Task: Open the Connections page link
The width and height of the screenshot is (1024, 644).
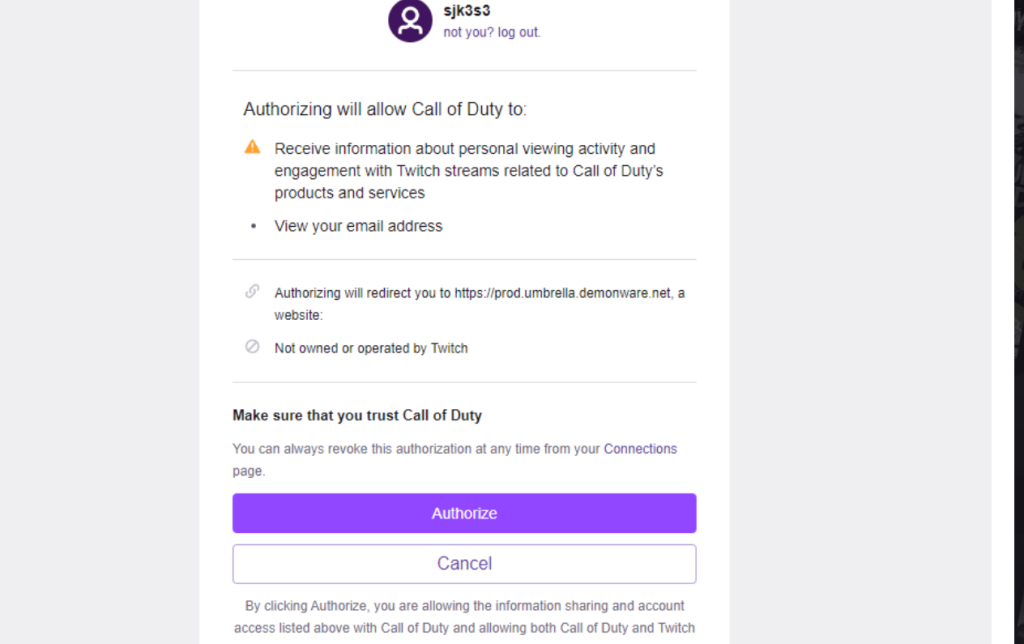Action: pos(640,449)
